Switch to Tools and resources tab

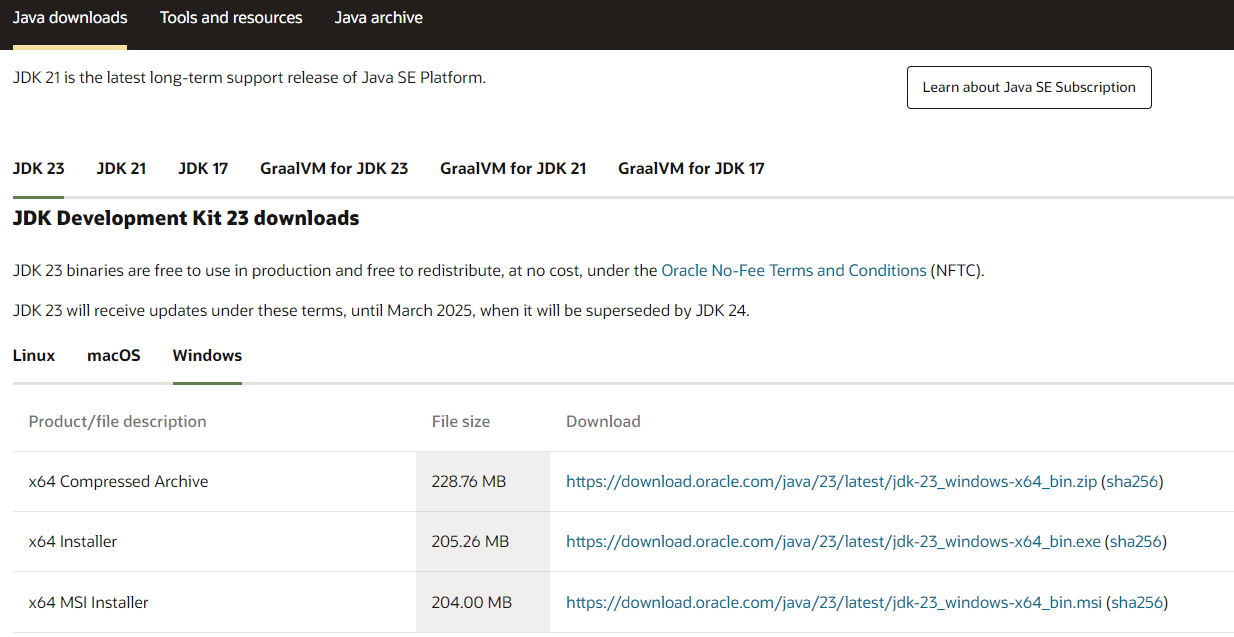[x=231, y=18]
